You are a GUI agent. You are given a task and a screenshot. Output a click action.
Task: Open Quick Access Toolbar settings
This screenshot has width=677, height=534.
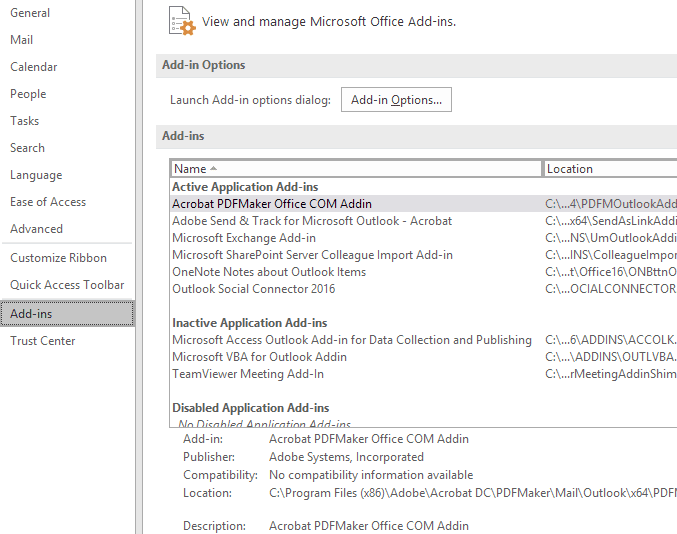(x=67, y=285)
